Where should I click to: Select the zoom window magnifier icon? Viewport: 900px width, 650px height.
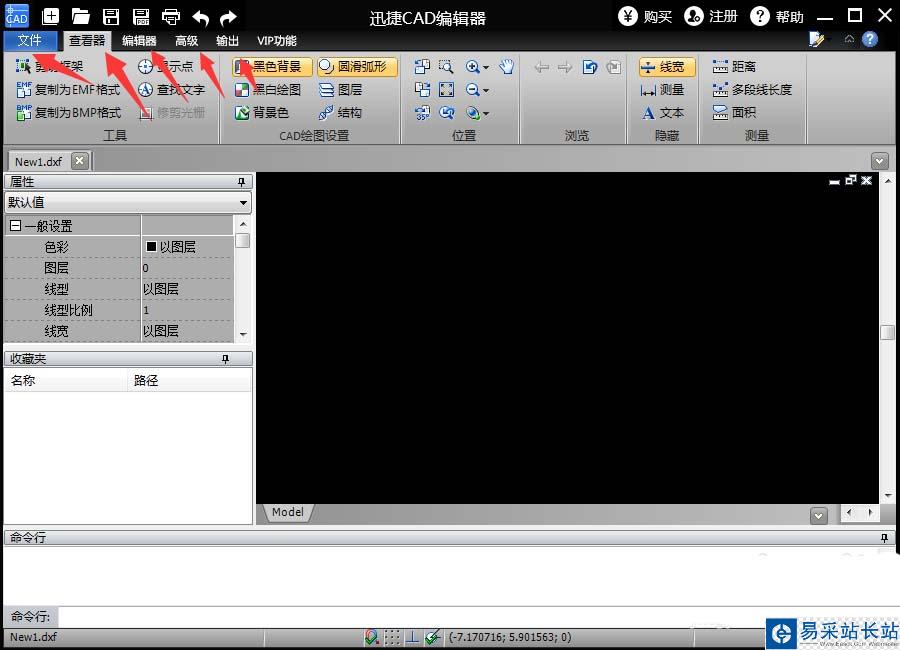tap(446, 67)
